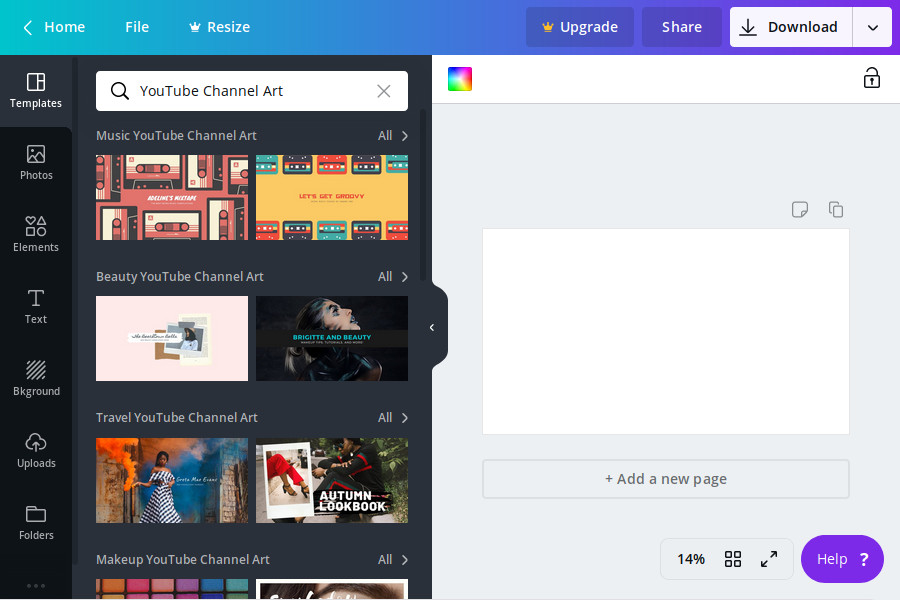Select the Text tool in sidebar
The height and width of the screenshot is (600, 900).
coord(36,306)
